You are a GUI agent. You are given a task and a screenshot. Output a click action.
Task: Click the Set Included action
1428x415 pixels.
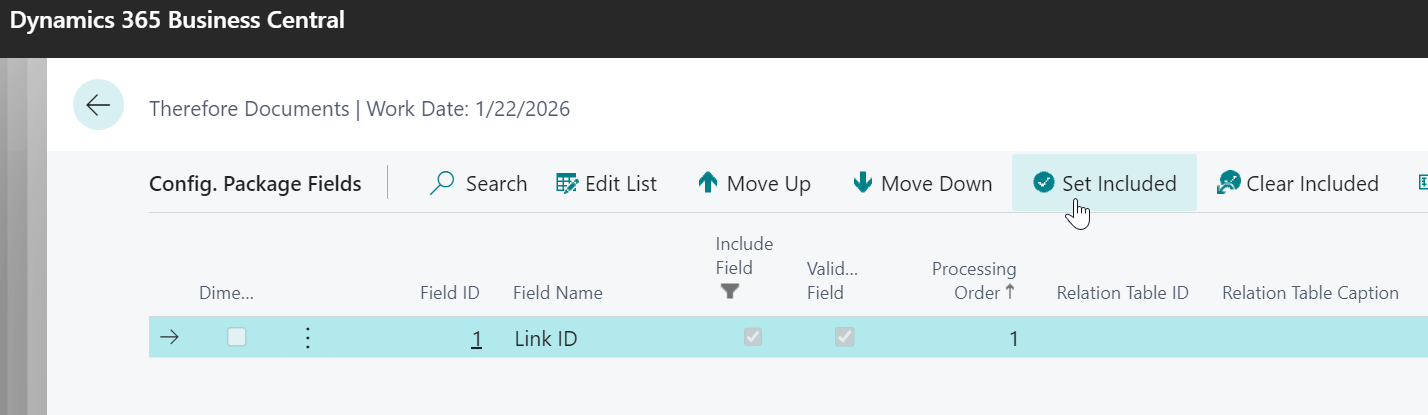point(1104,184)
